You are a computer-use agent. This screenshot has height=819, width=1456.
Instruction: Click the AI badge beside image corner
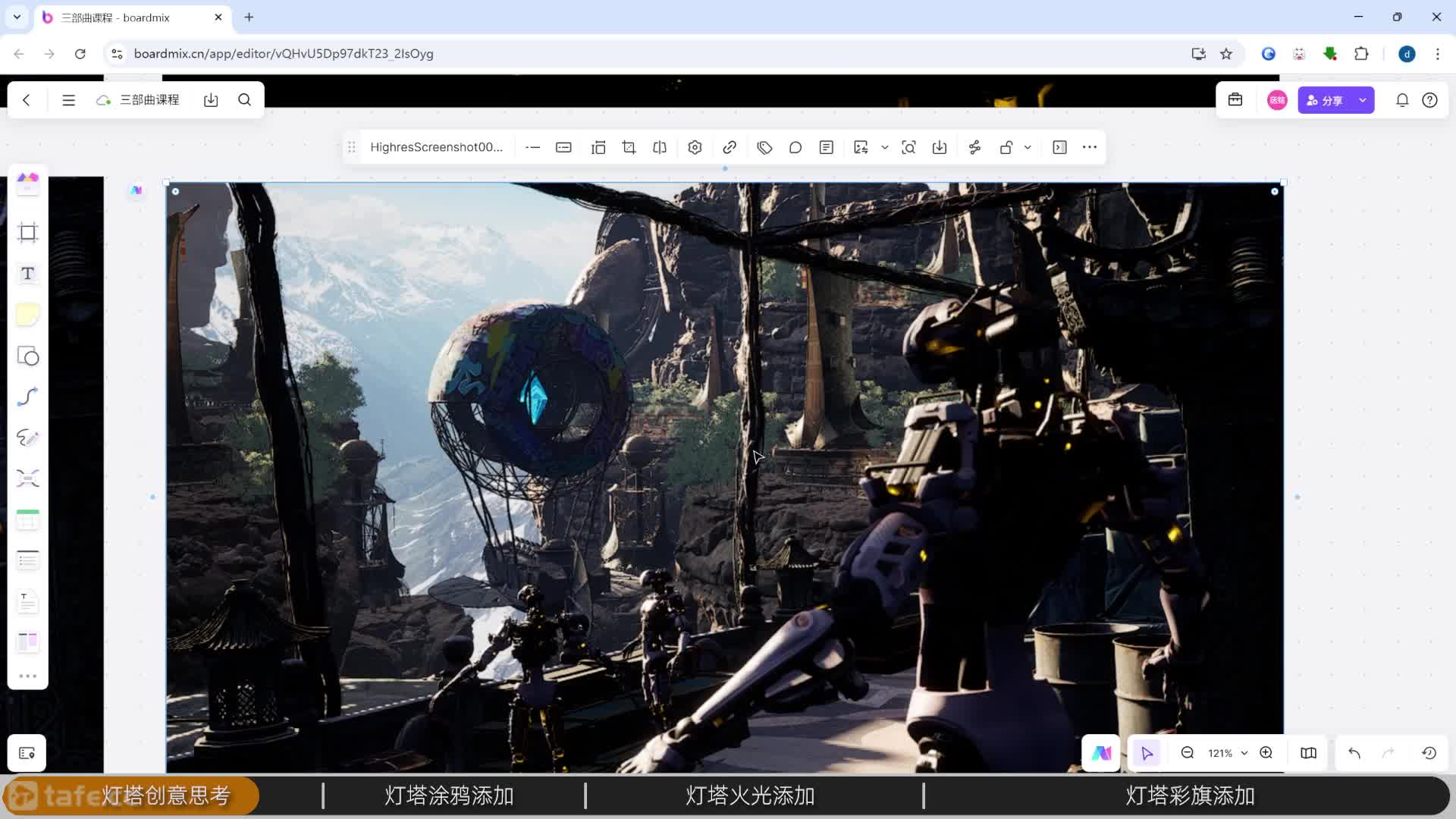click(x=136, y=190)
